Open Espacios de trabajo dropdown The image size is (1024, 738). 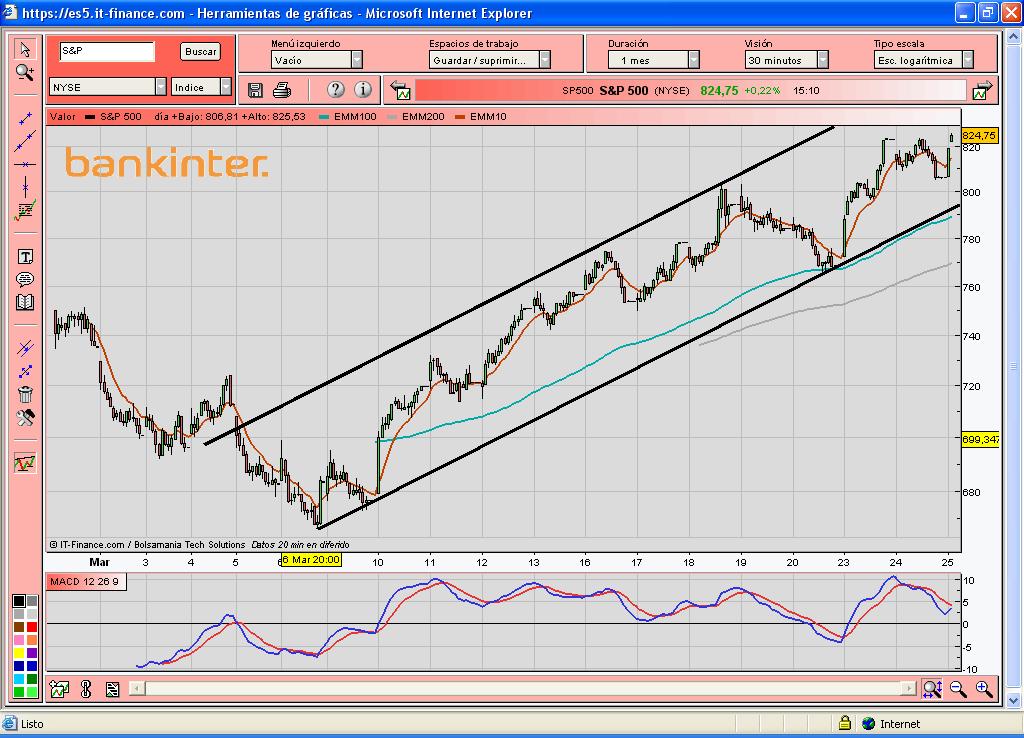pyautogui.click(x=490, y=60)
